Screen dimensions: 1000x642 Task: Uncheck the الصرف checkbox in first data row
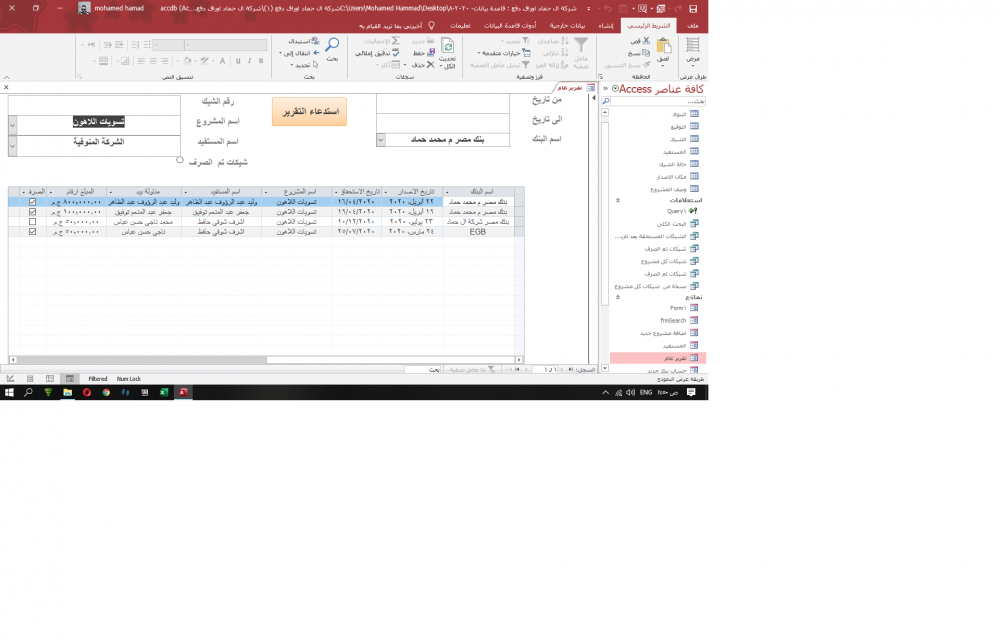tap(33, 201)
